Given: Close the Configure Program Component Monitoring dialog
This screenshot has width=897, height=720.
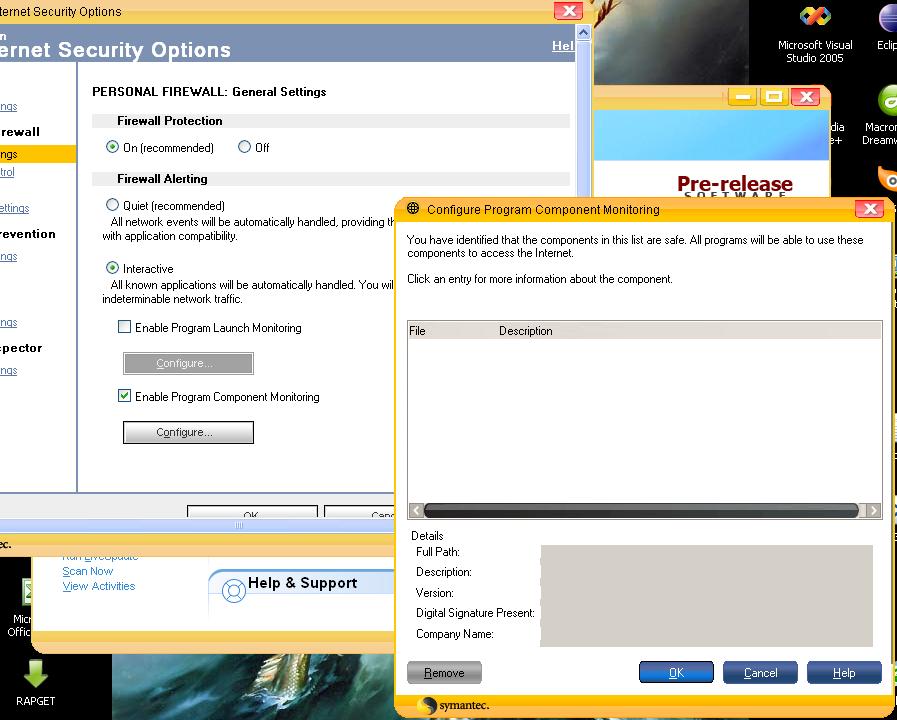Looking at the screenshot, I should coord(870,209).
